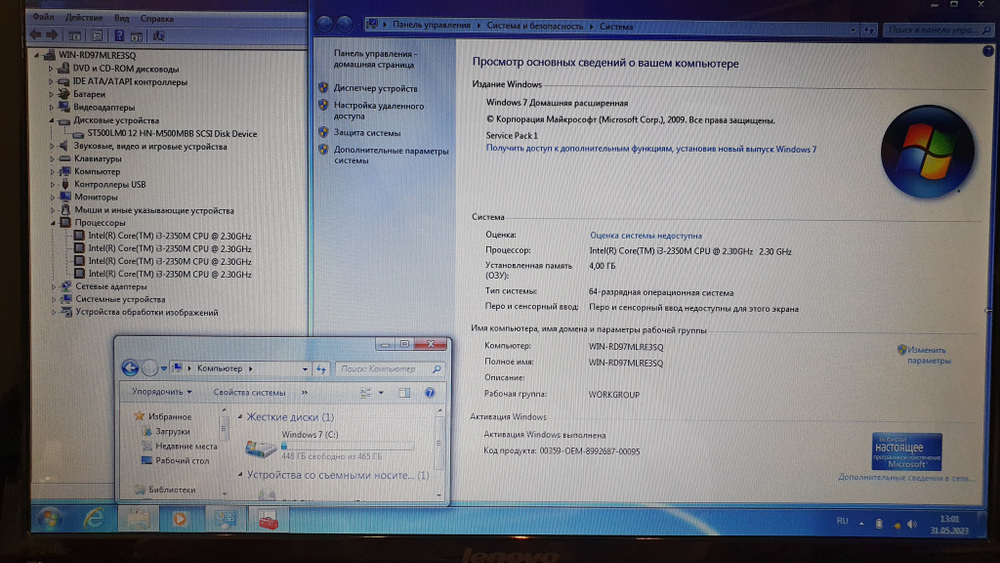Click Система и безопасность breadcrumb
The height and width of the screenshot is (563, 1000).
tap(534, 26)
